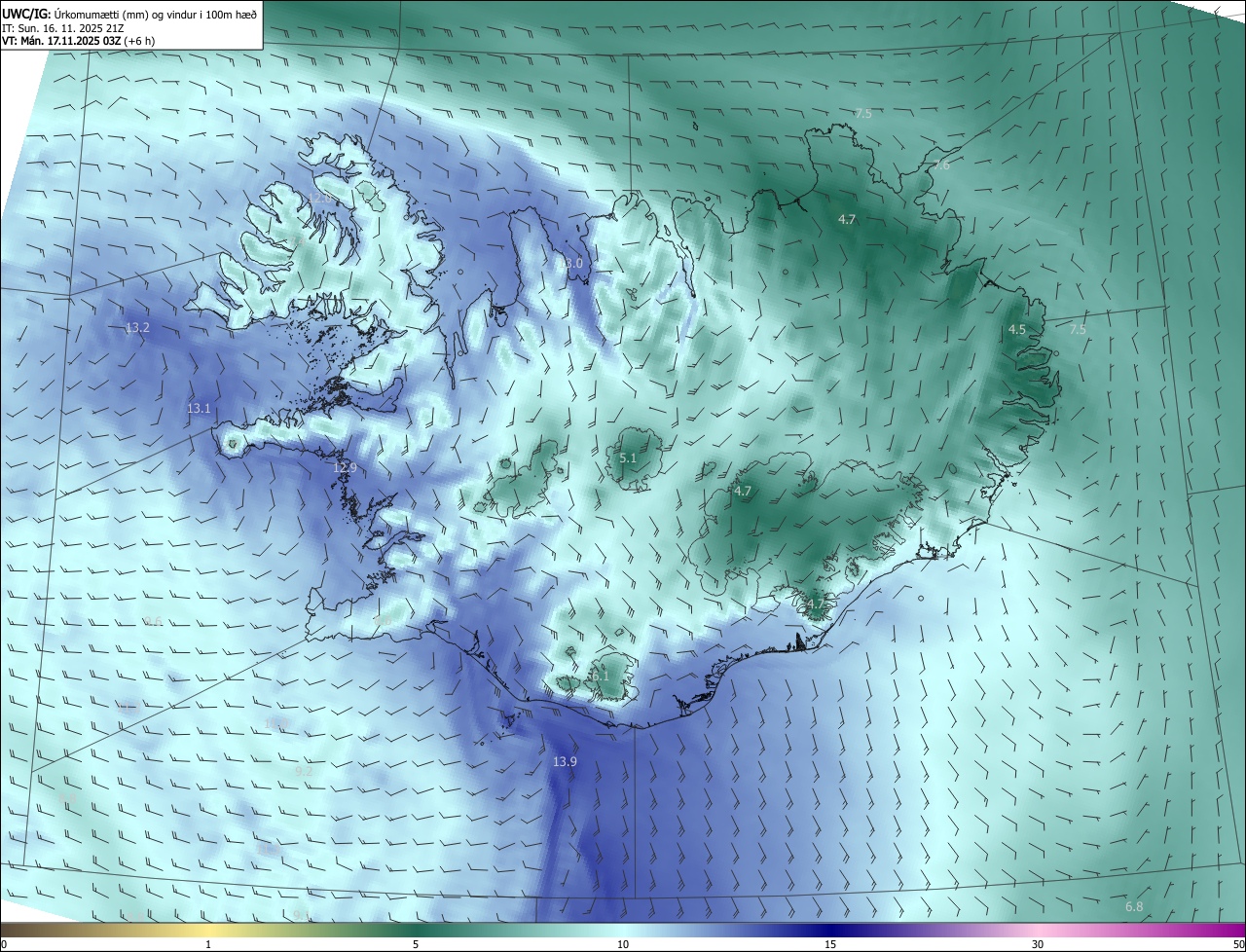Click the 0 tick on the color scale

pyautogui.click(x=4, y=944)
